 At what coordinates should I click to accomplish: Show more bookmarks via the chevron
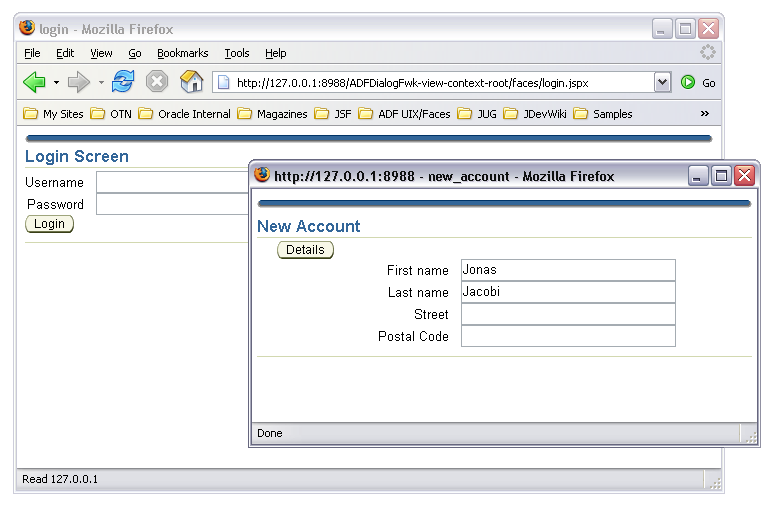(705, 114)
